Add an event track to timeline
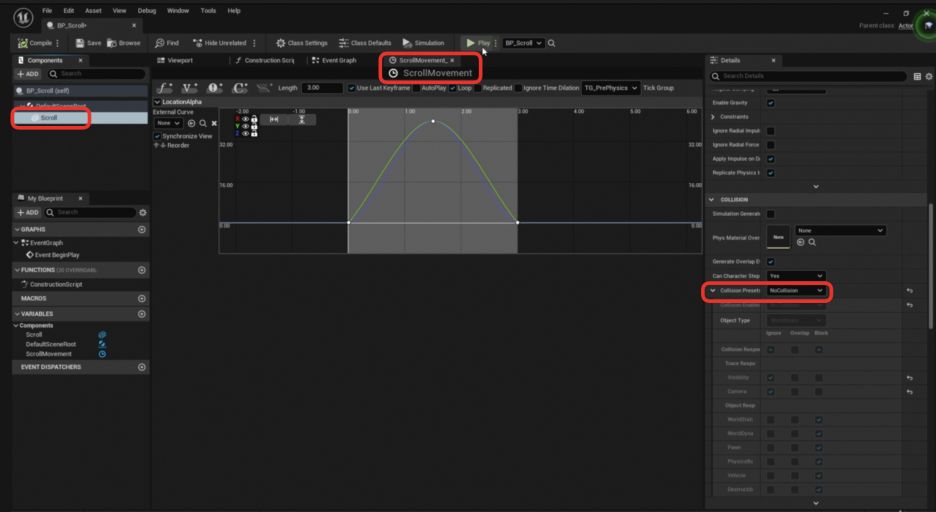This screenshot has width=936, height=512. point(214,88)
